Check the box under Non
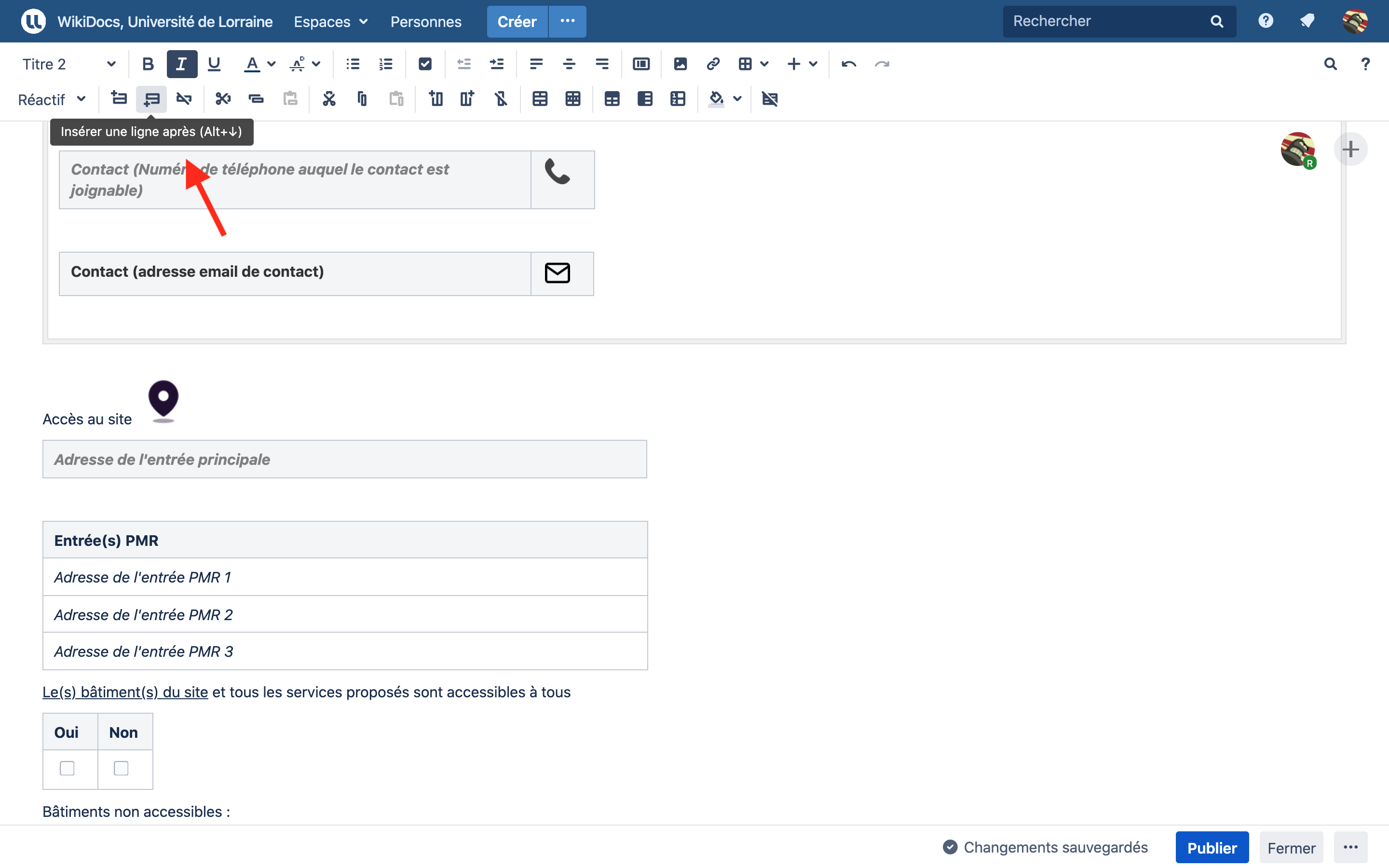 tap(121, 768)
